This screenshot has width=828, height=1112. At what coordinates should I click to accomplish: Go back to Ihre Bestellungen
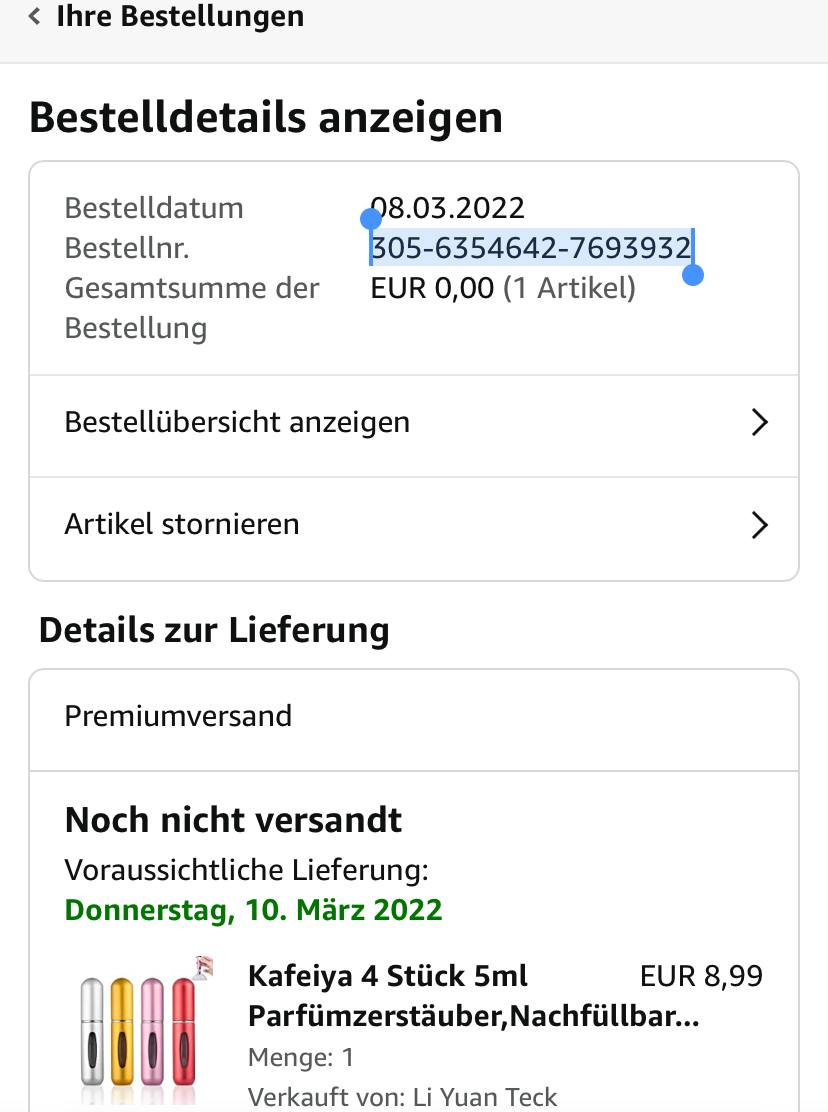[x=180, y=17]
